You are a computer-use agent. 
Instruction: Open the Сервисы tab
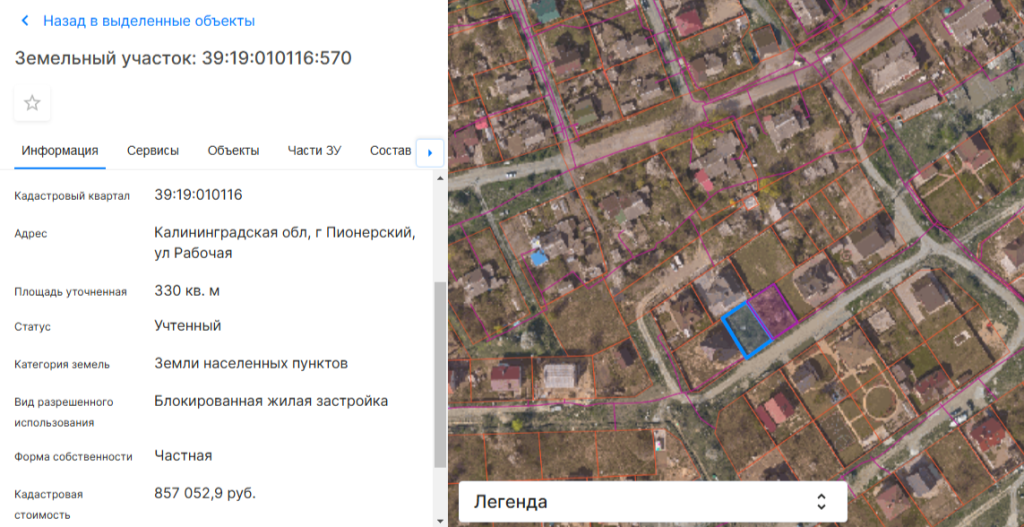pos(153,151)
